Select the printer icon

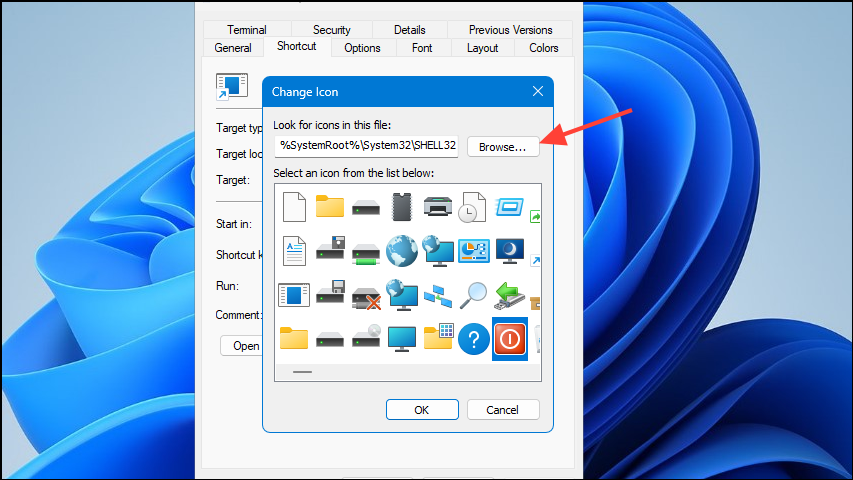pyautogui.click(x=438, y=207)
